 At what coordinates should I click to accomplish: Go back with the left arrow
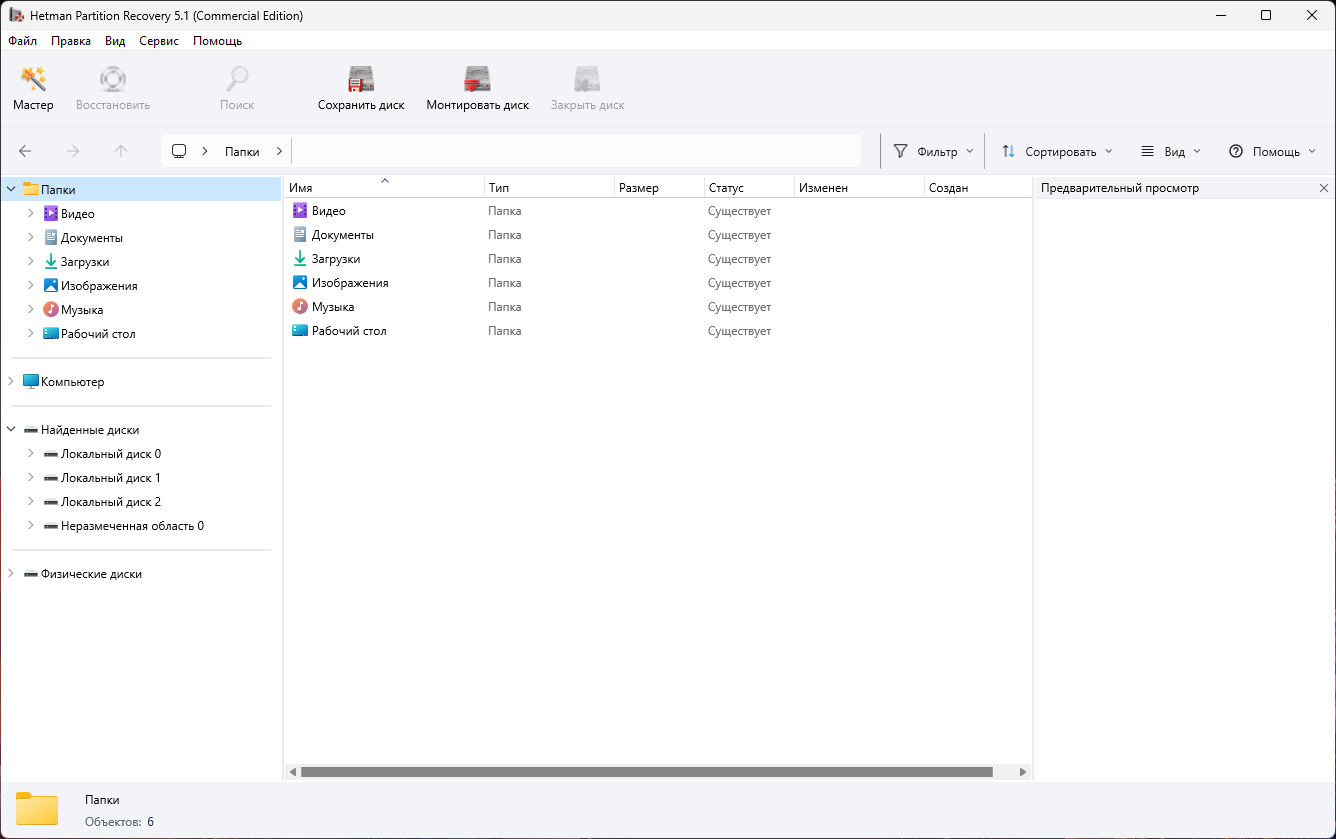pyautogui.click(x=25, y=151)
